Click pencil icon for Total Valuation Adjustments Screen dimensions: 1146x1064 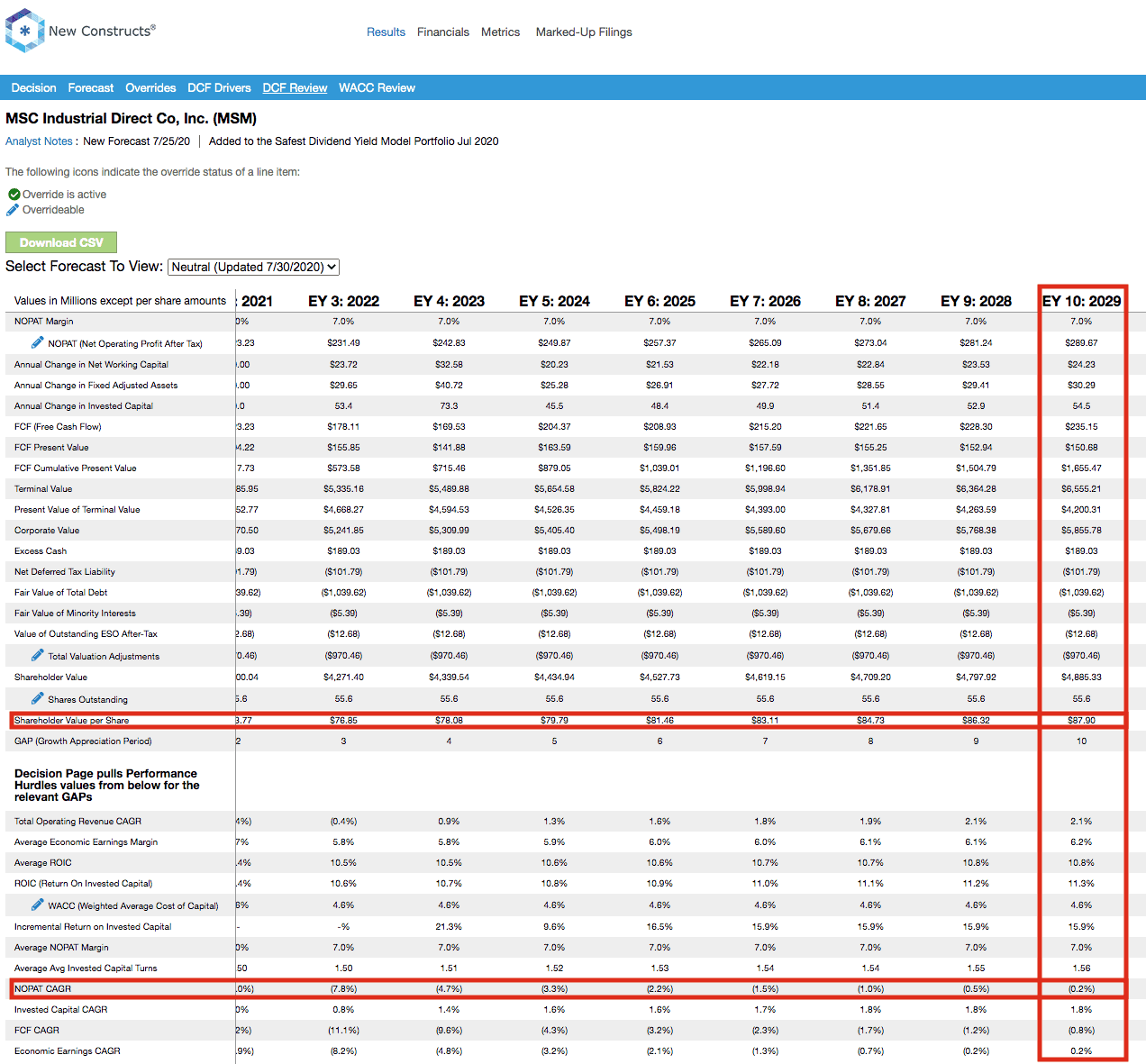(37, 655)
